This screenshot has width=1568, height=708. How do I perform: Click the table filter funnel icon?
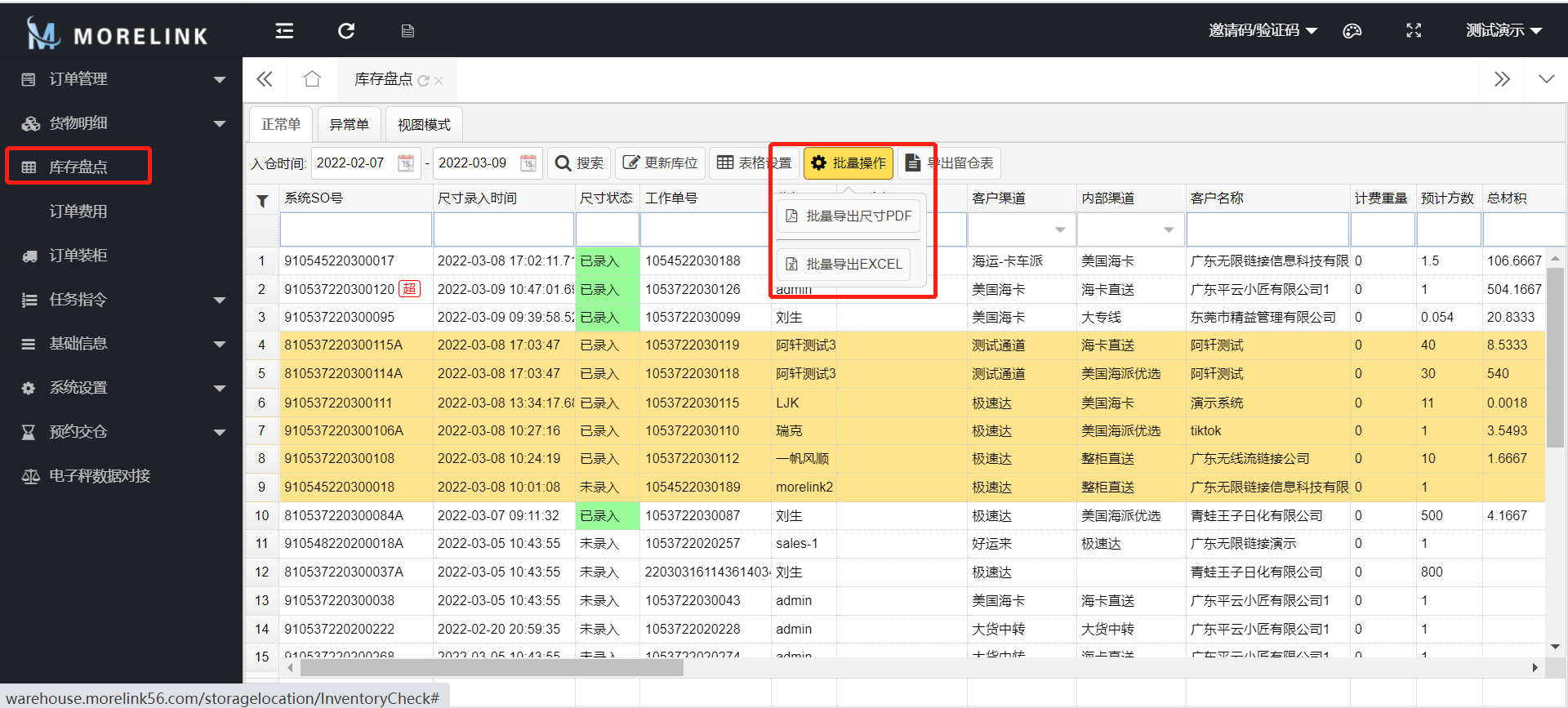click(262, 200)
